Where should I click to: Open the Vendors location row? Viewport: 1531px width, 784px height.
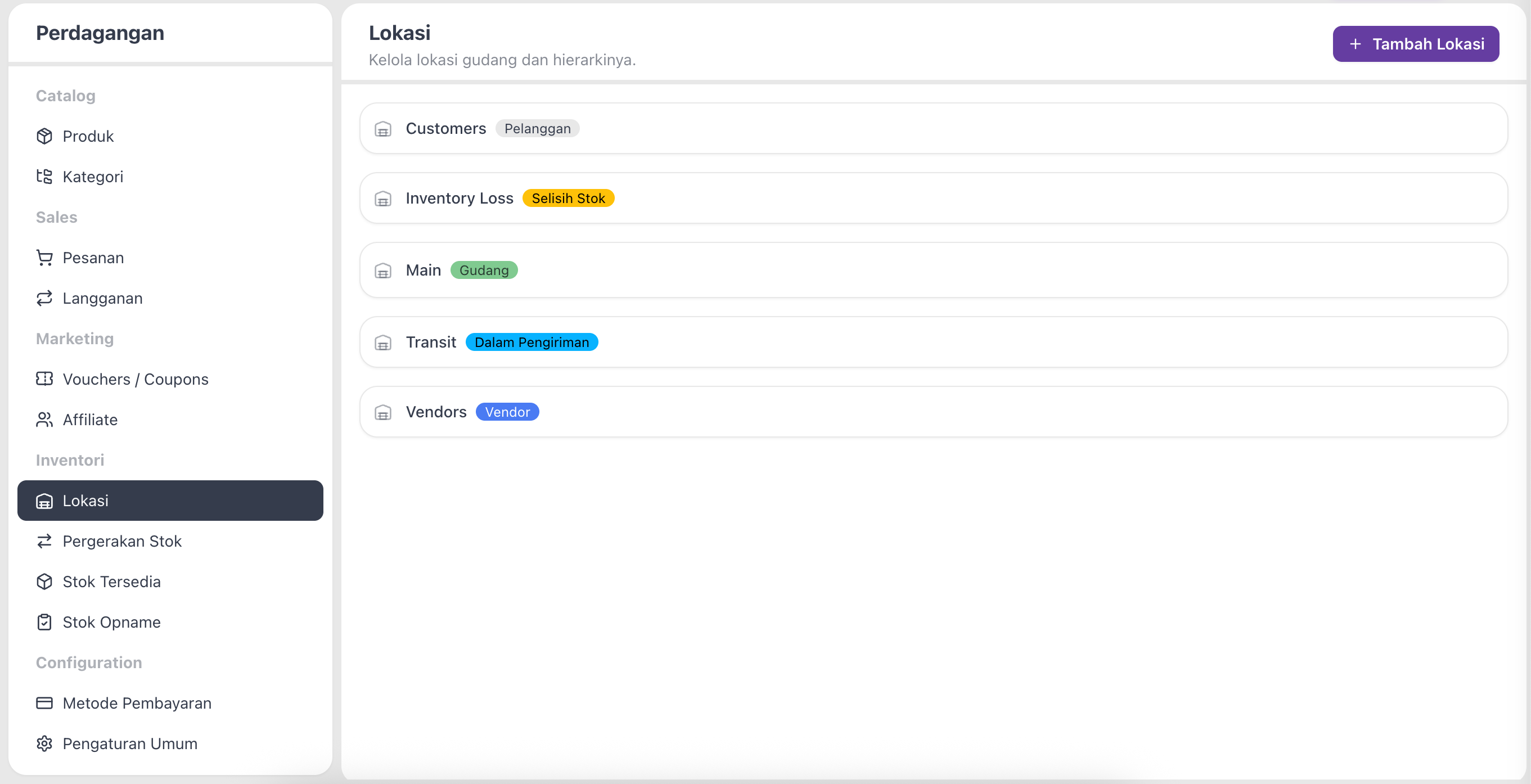(934, 412)
